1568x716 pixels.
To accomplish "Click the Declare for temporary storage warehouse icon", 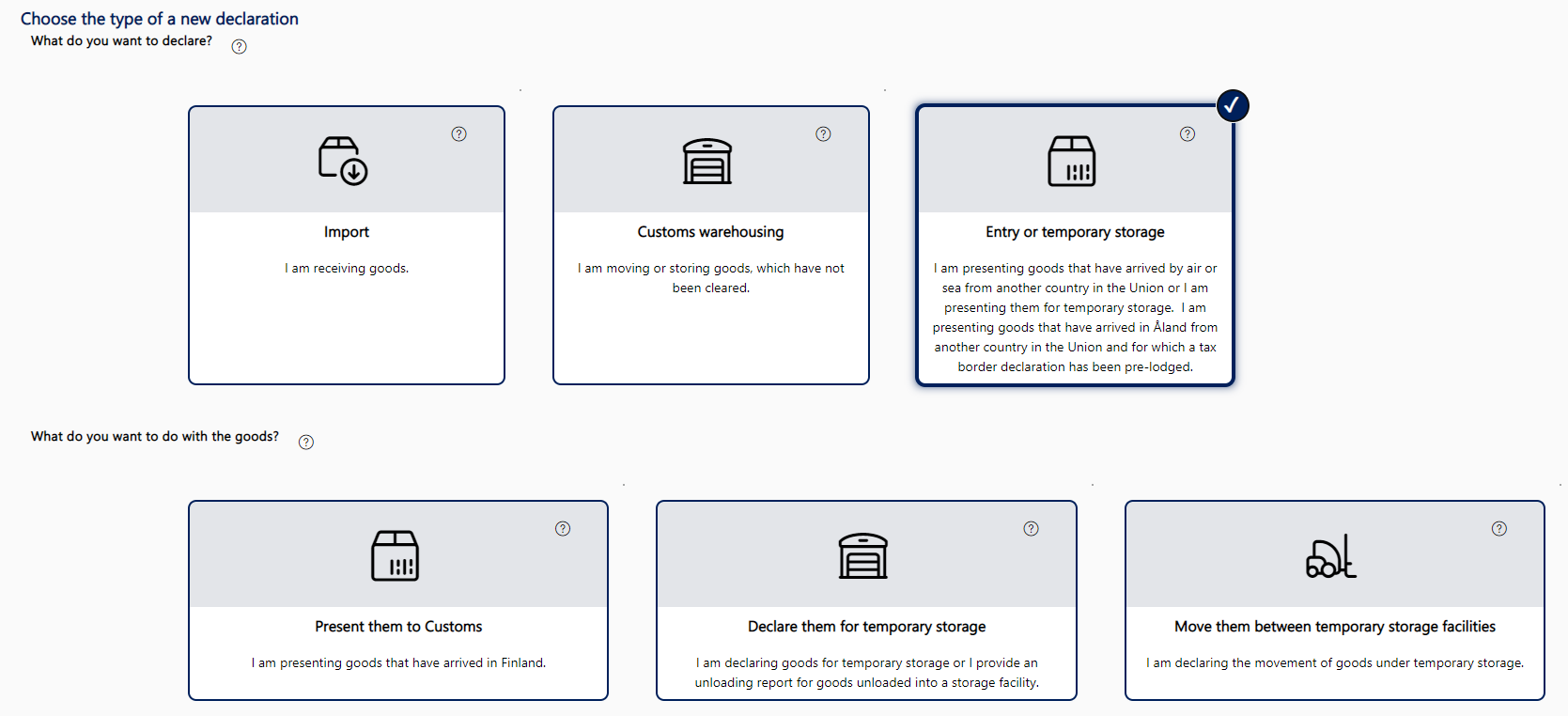I will 862,555.
